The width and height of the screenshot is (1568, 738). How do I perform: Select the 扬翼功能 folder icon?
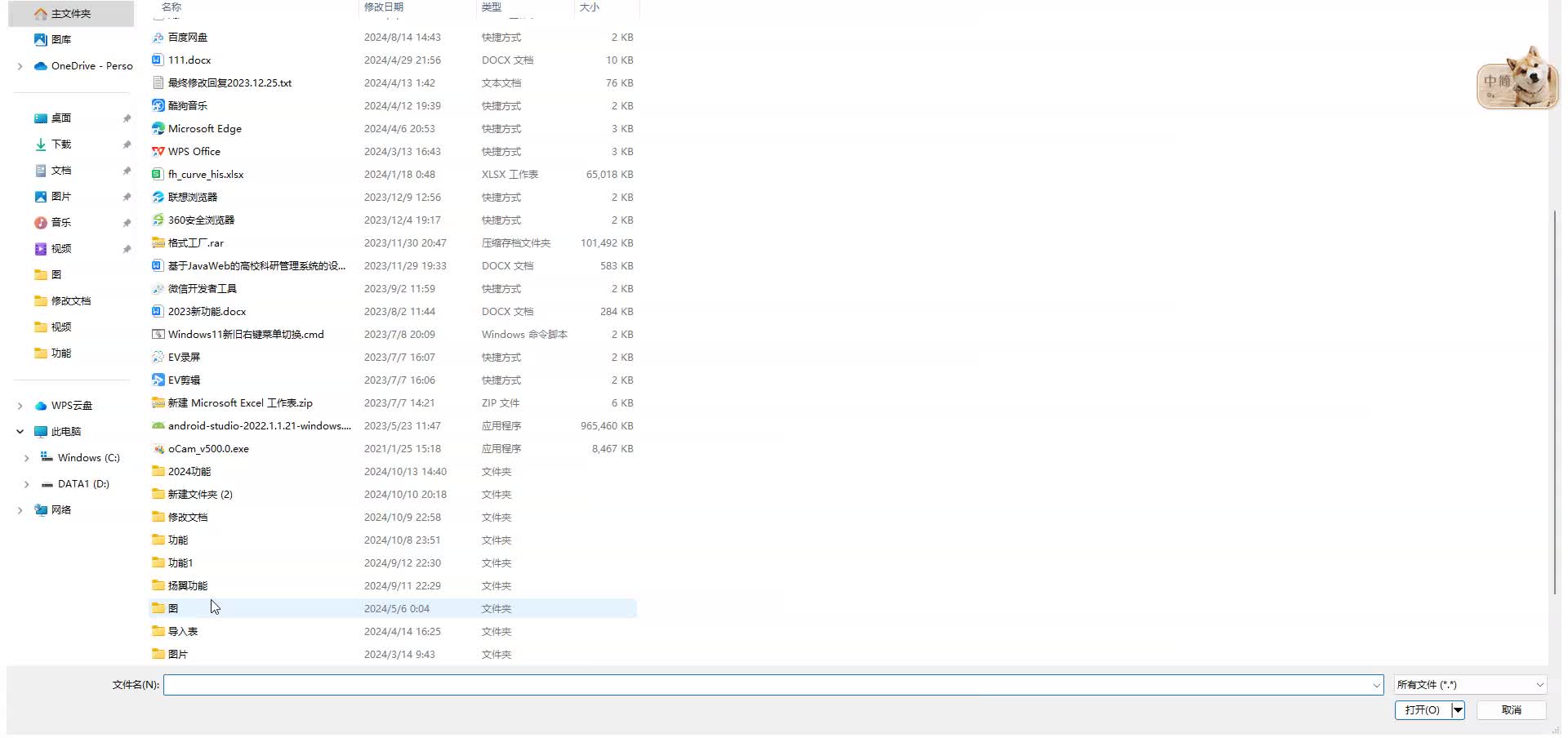pos(158,586)
